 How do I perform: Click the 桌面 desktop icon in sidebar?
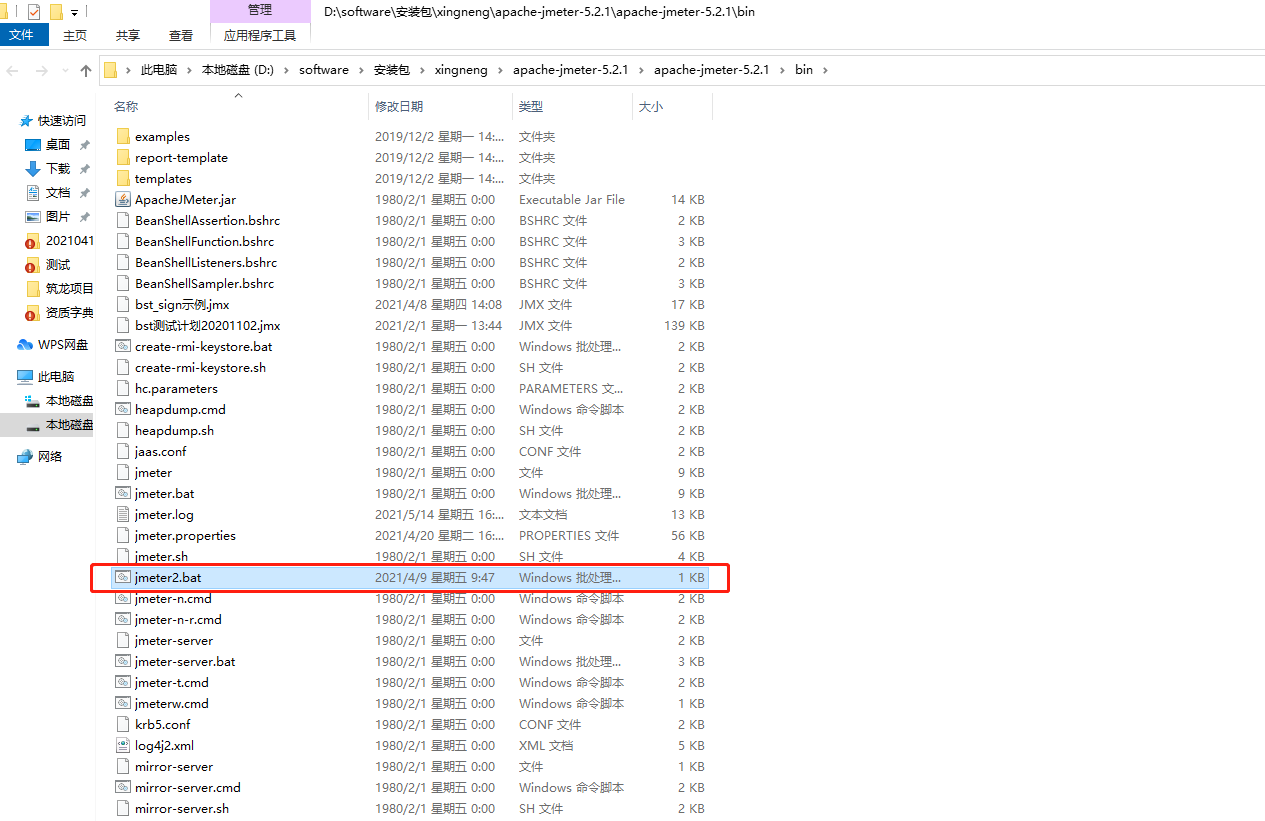[33, 144]
